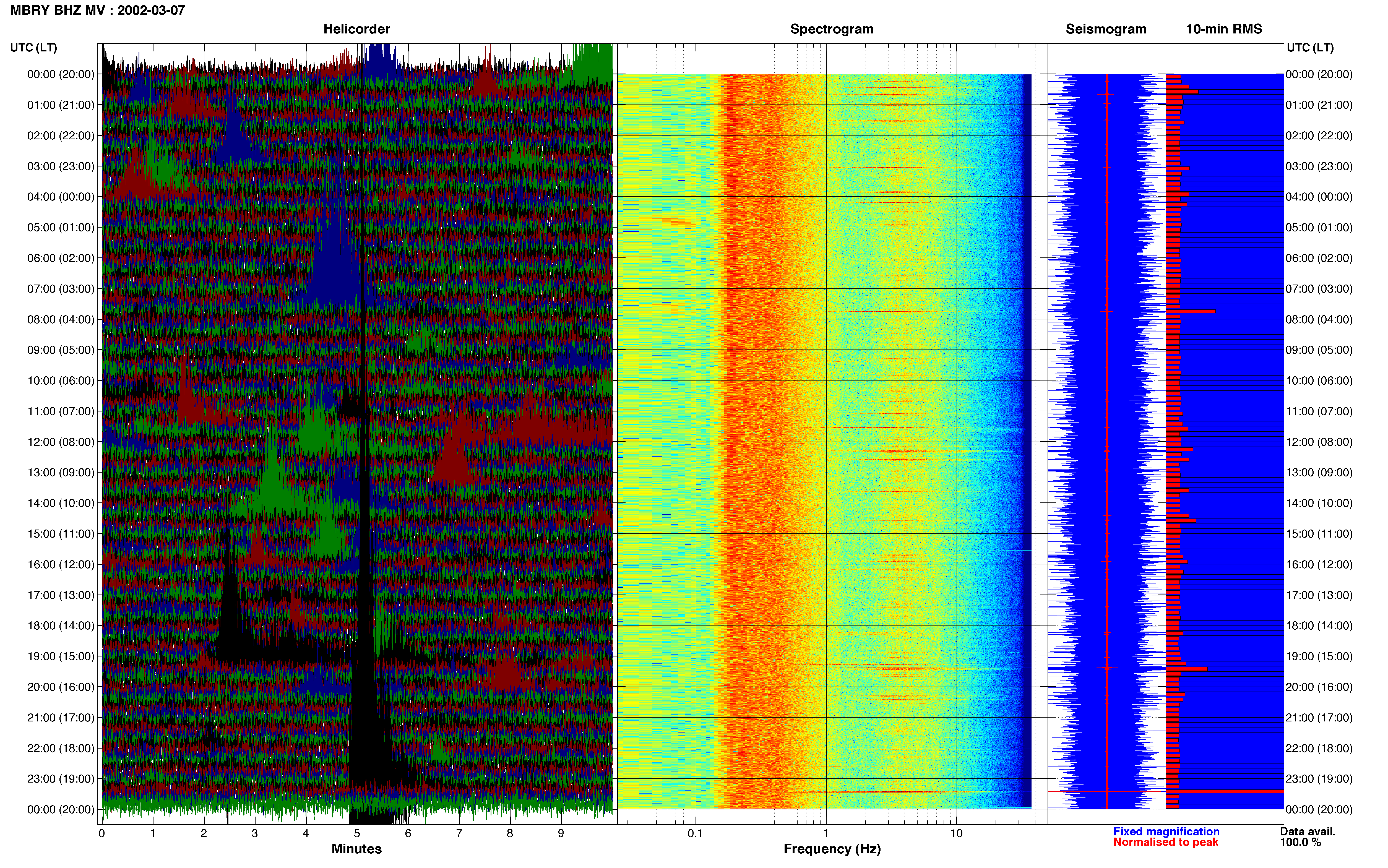Click the left '21:00 (17:00)' time label

point(61,718)
